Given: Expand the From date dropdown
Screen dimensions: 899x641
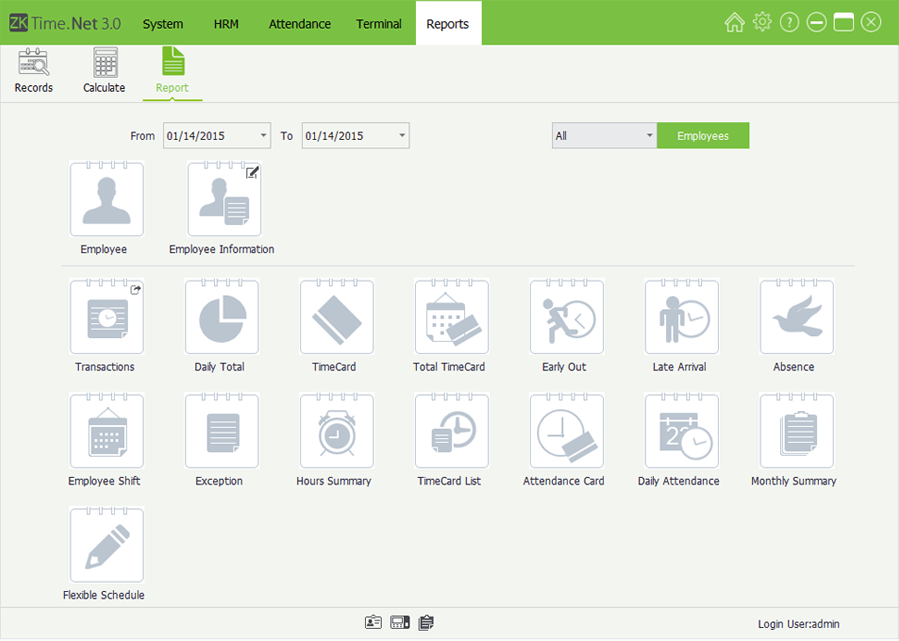Looking at the screenshot, I should (x=263, y=136).
